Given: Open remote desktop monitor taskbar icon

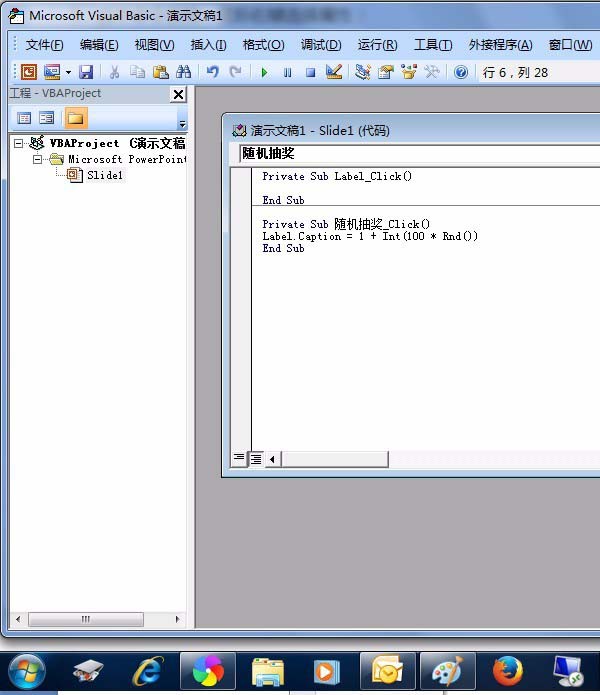Looking at the screenshot, I should coord(568,672).
